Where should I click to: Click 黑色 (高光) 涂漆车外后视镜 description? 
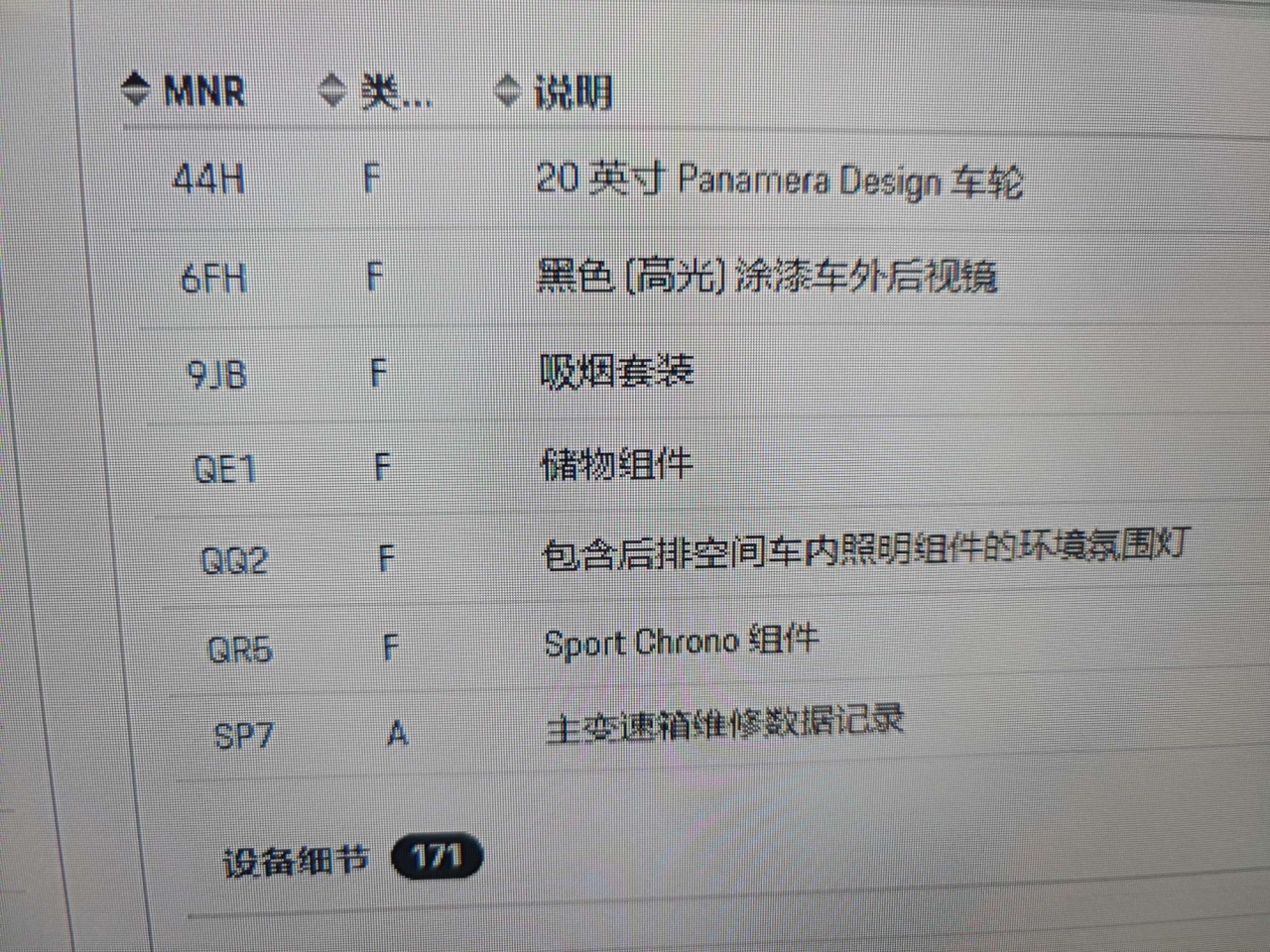(767, 276)
